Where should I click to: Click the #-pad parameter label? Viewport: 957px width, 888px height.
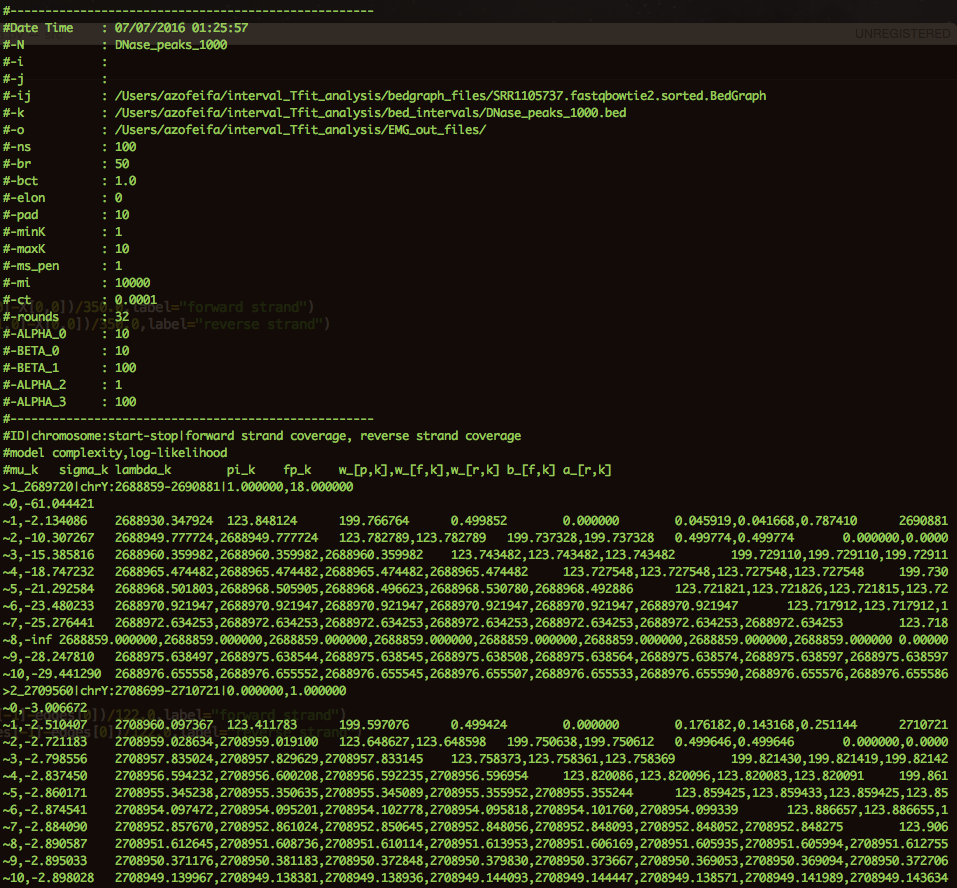pos(20,215)
